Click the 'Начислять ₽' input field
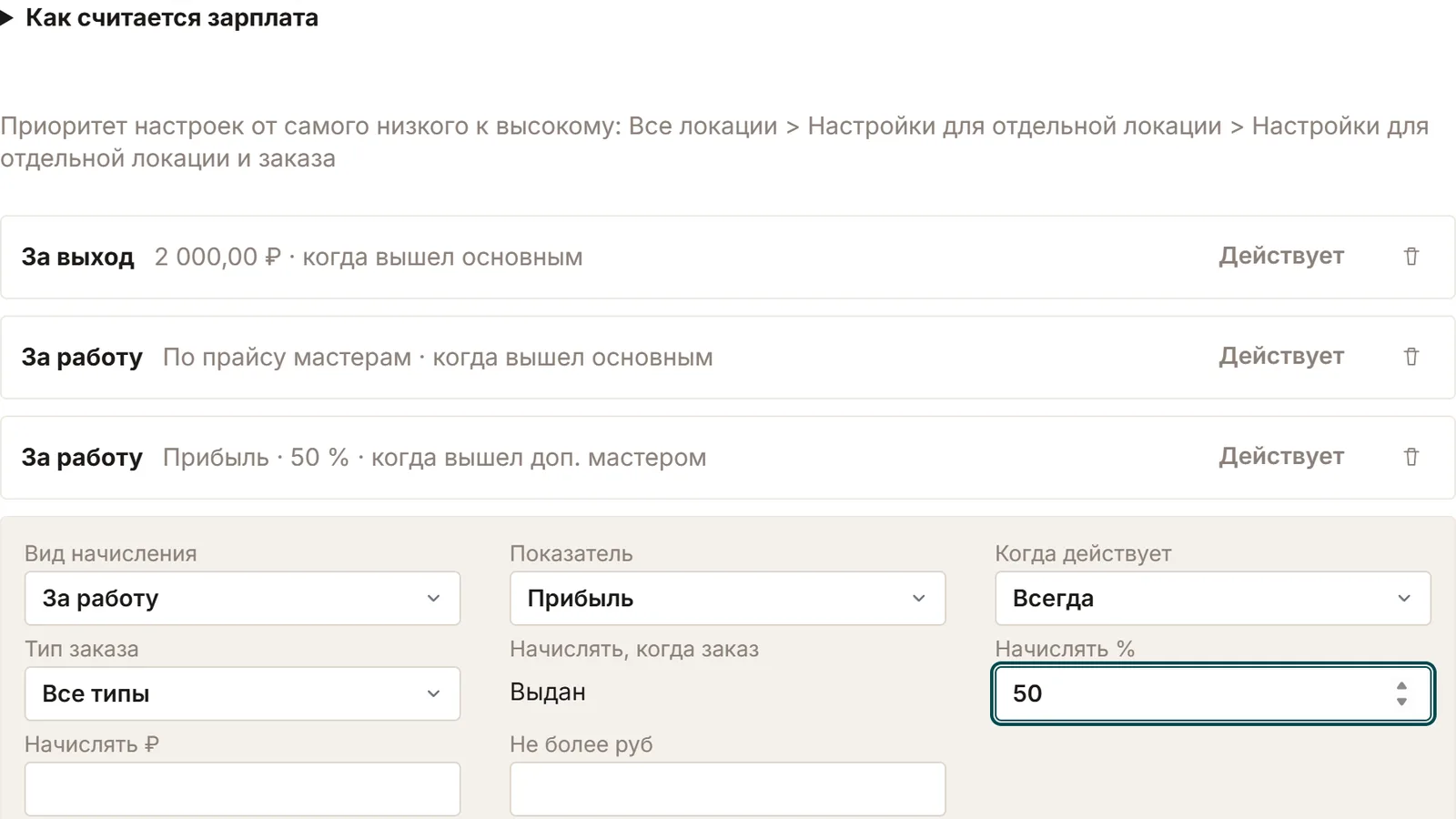Screen dimensions: 1456x819 tap(242, 789)
